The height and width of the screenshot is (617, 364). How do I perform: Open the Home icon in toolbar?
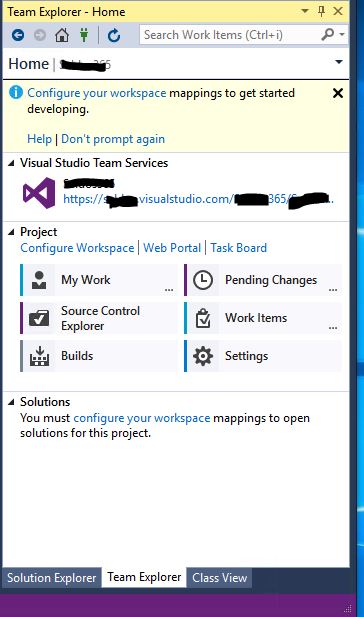point(62,35)
